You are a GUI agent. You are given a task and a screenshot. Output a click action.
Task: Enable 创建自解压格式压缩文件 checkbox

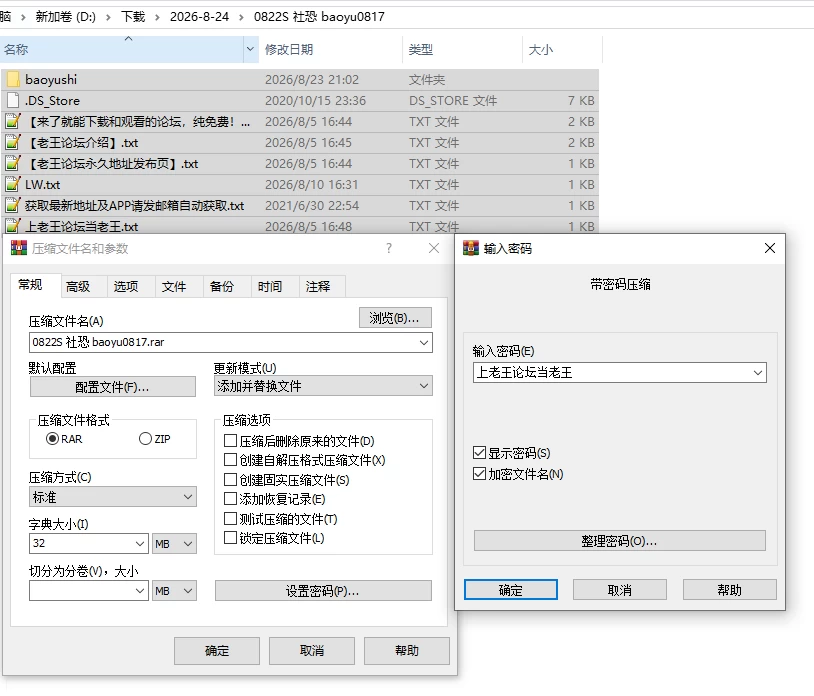(x=230, y=460)
